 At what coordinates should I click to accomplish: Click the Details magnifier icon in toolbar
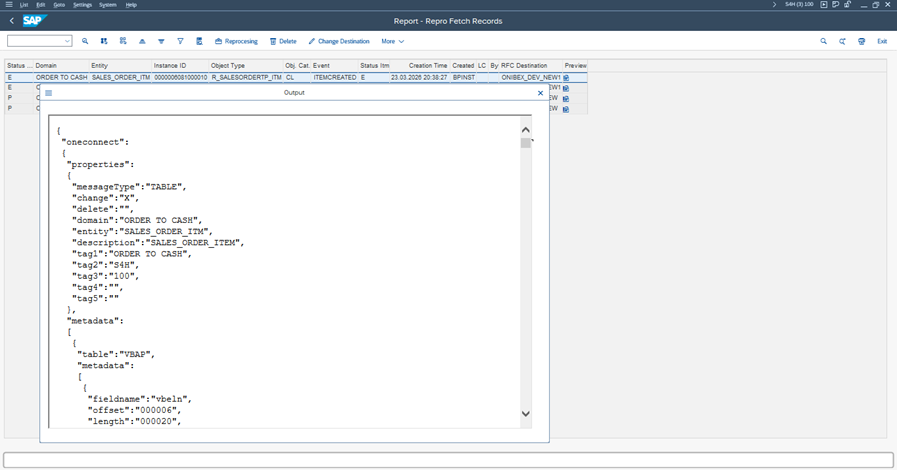(85, 42)
